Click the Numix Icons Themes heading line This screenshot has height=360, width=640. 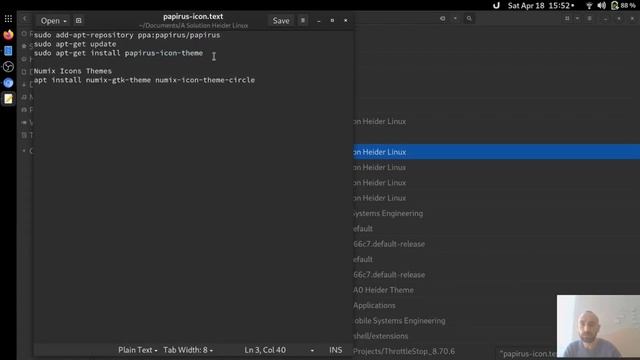[73, 71]
